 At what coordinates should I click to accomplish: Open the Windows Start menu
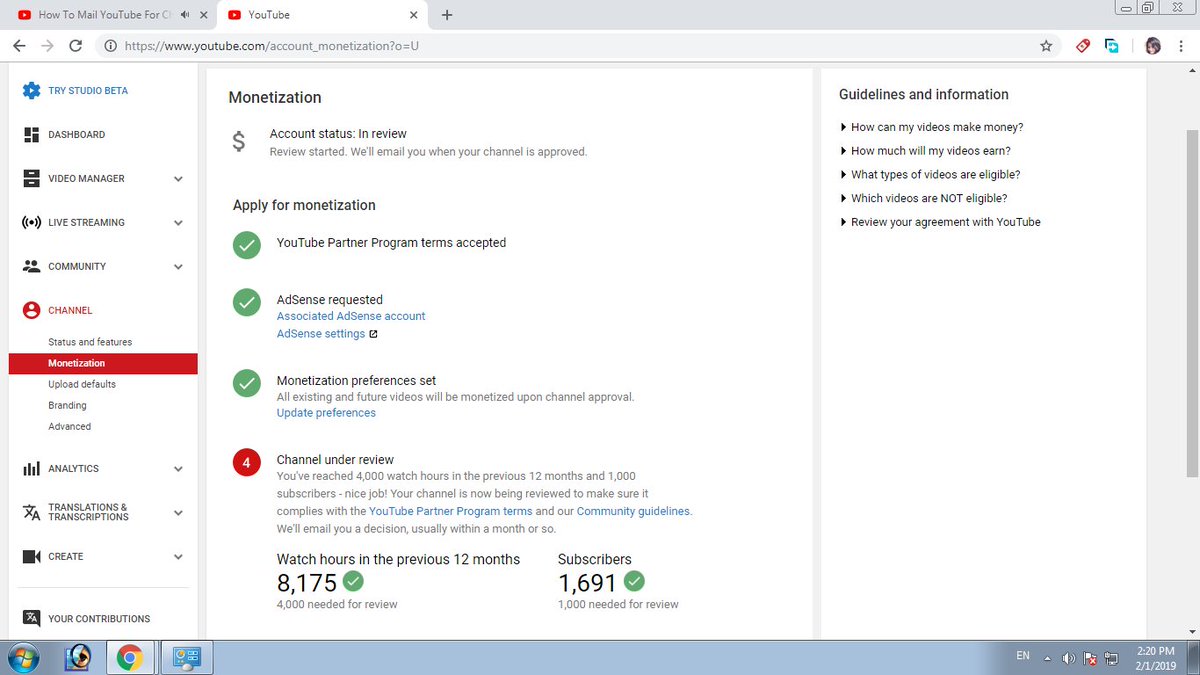click(24, 657)
